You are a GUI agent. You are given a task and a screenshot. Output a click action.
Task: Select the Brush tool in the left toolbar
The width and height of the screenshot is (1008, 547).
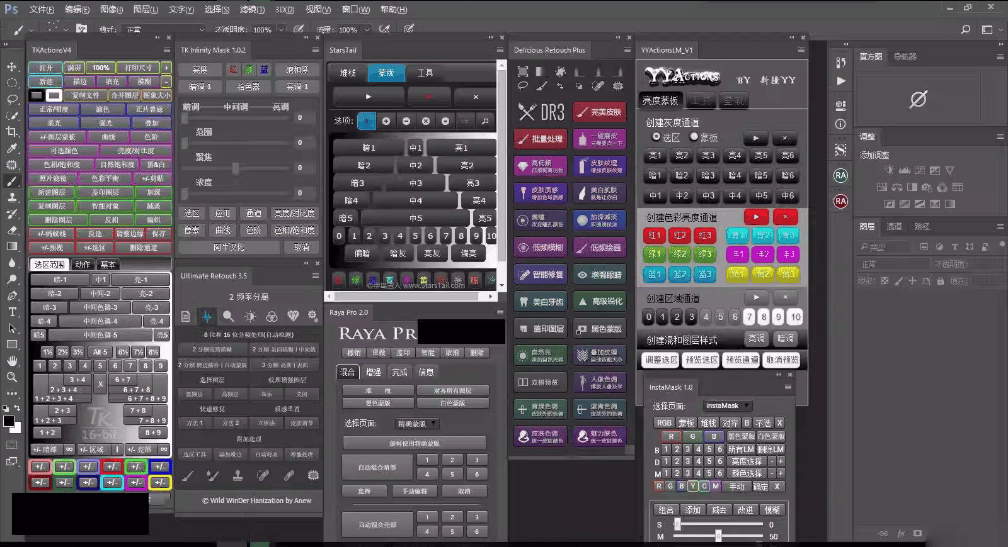pos(12,181)
